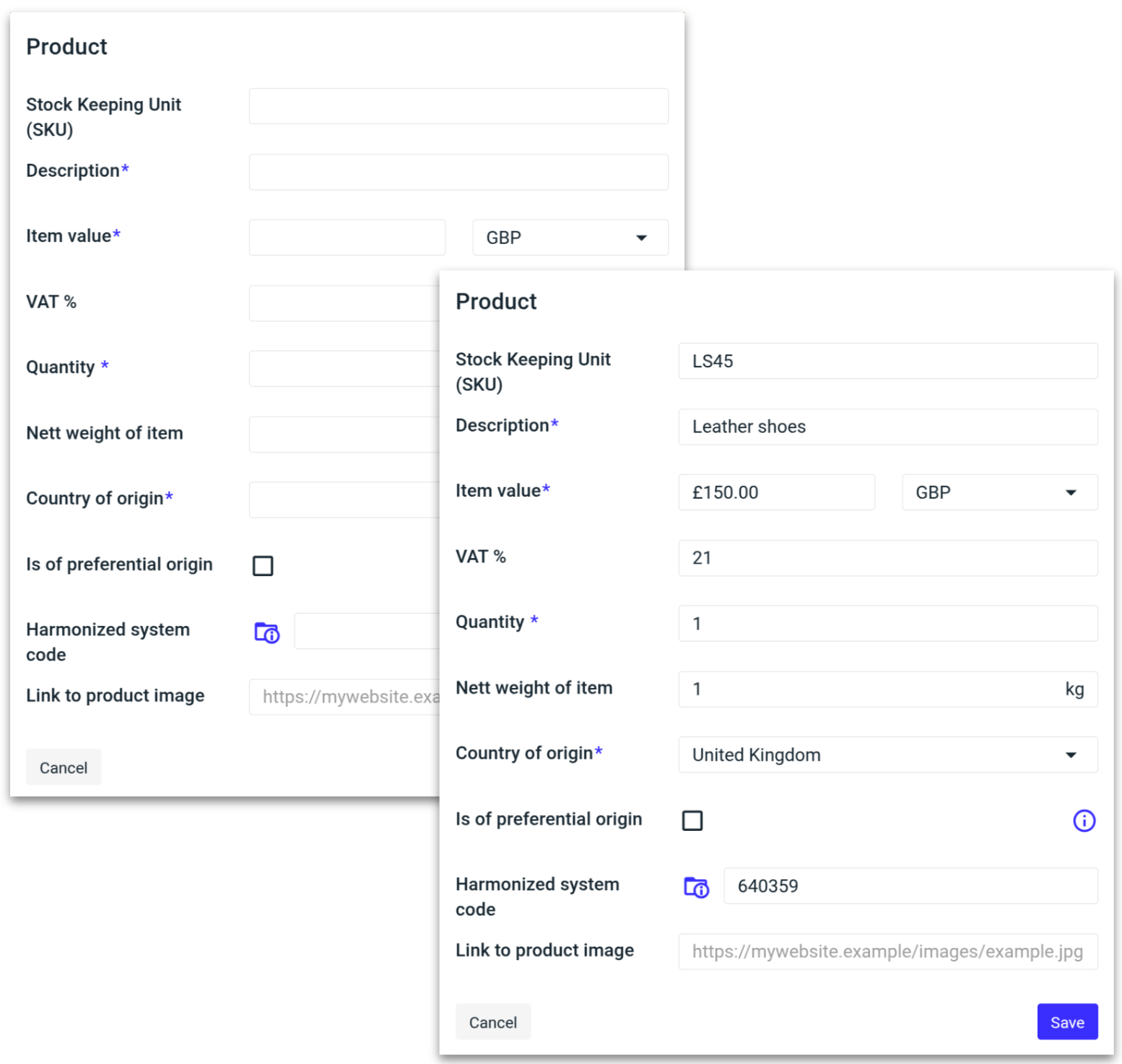The height and width of the screenshot is (1064, 1122).
Task: Click the empty SKU field in back form
Action: point(458,106)
